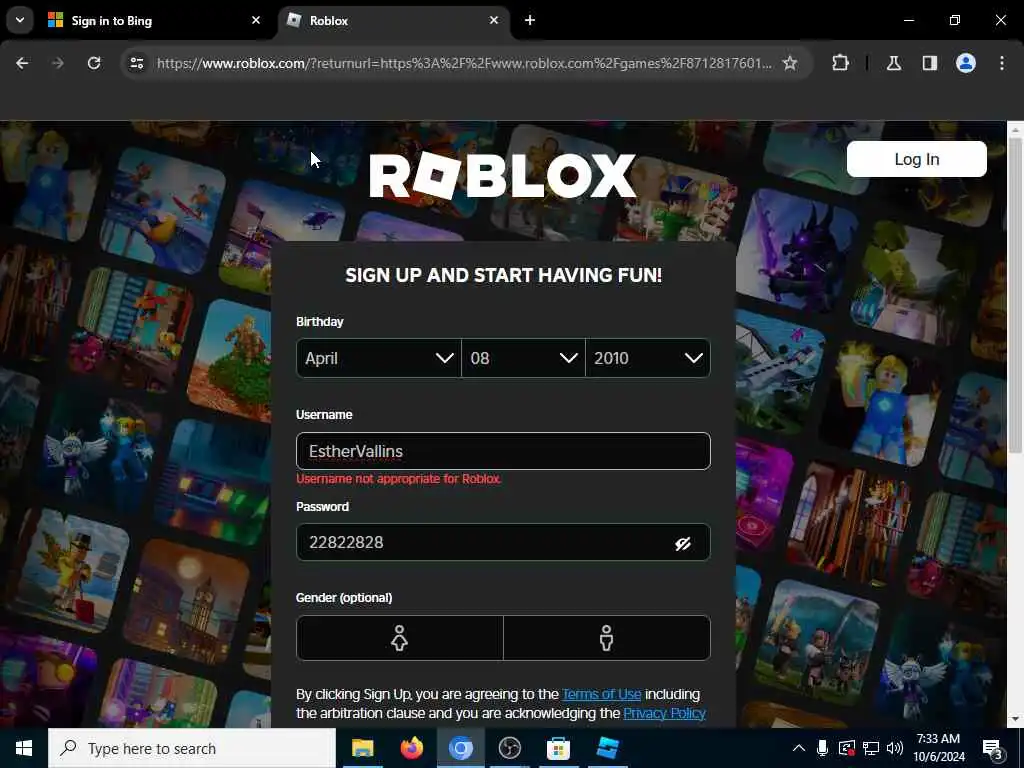Open the birthday day dropdown showing 08

(523, 358)
